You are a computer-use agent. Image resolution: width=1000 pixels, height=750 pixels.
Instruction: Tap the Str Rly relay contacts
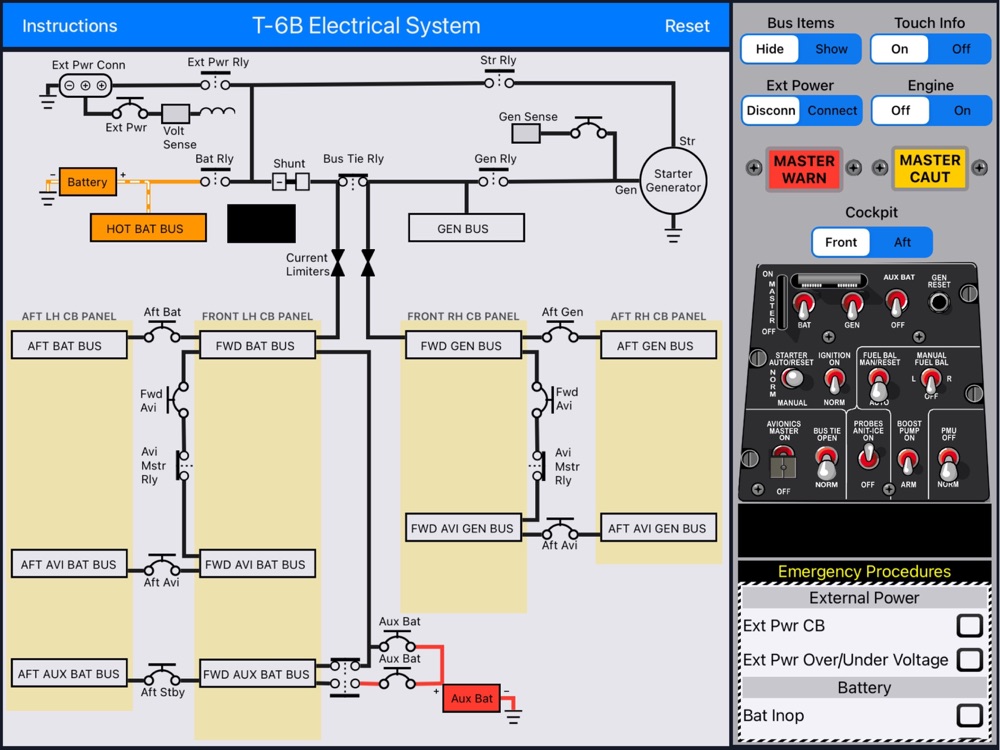[x=498, y=80]
